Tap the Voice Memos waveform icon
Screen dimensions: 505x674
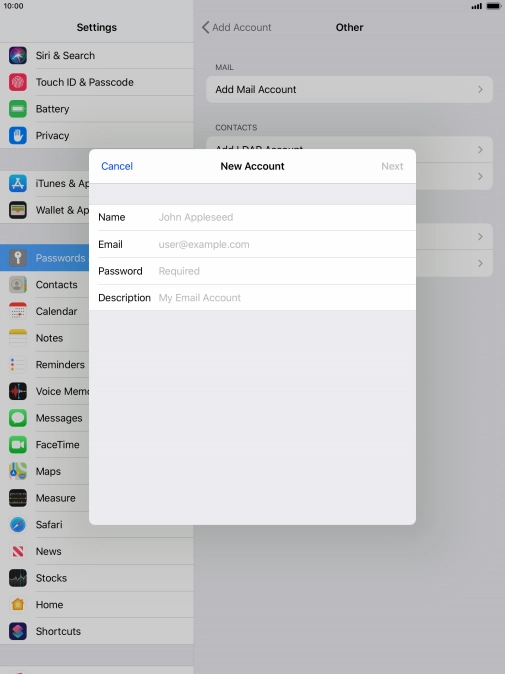18,391
